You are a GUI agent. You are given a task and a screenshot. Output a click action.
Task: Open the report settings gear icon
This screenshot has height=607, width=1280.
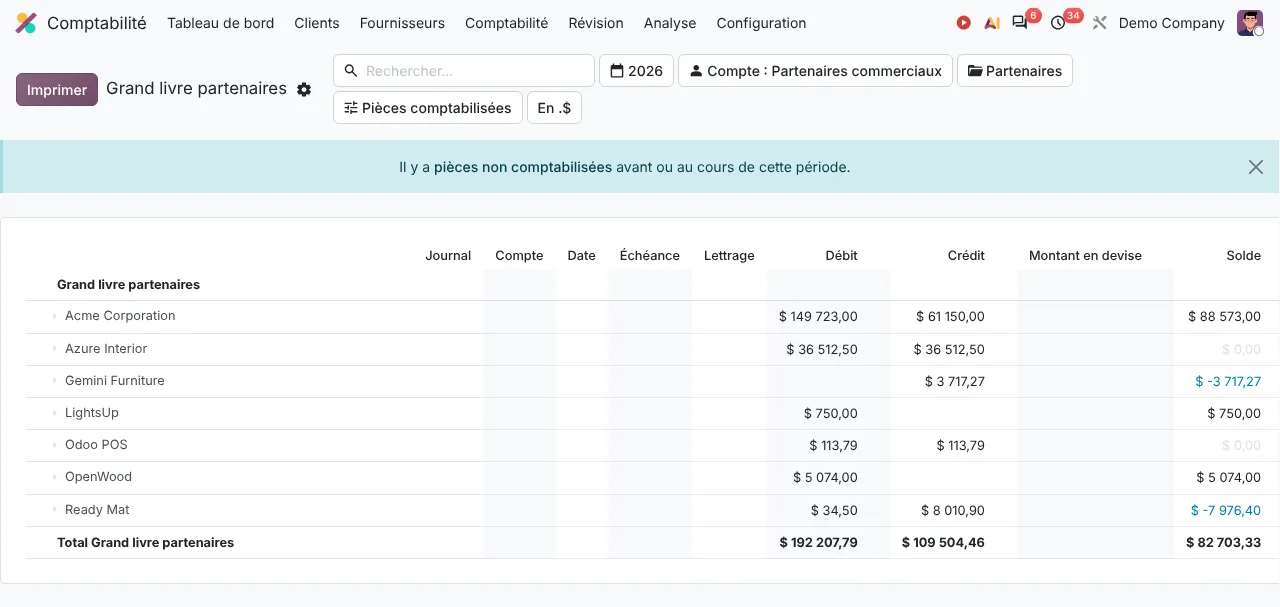tap(304, 89)
